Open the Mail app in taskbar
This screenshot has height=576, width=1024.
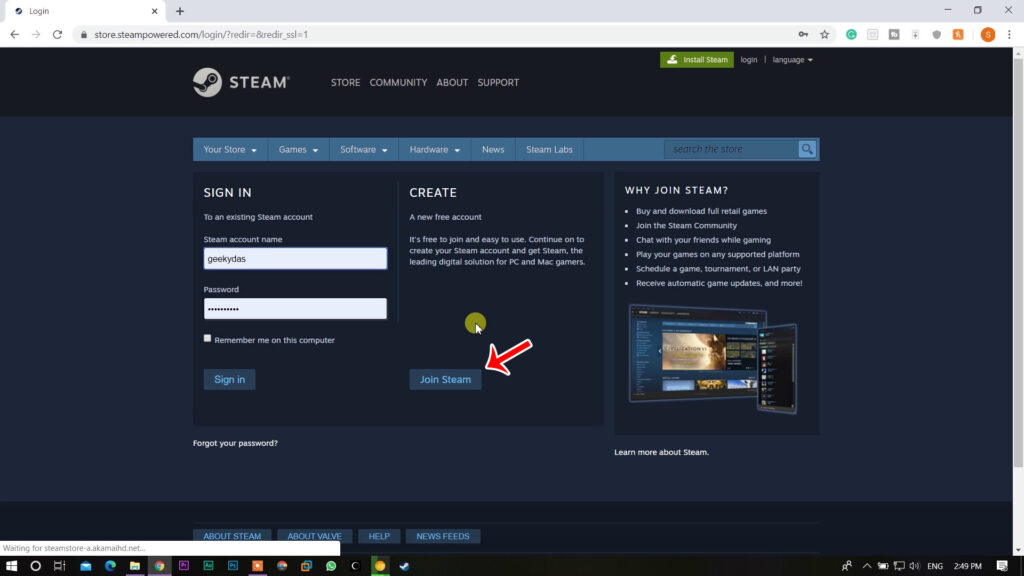(86, 566)
